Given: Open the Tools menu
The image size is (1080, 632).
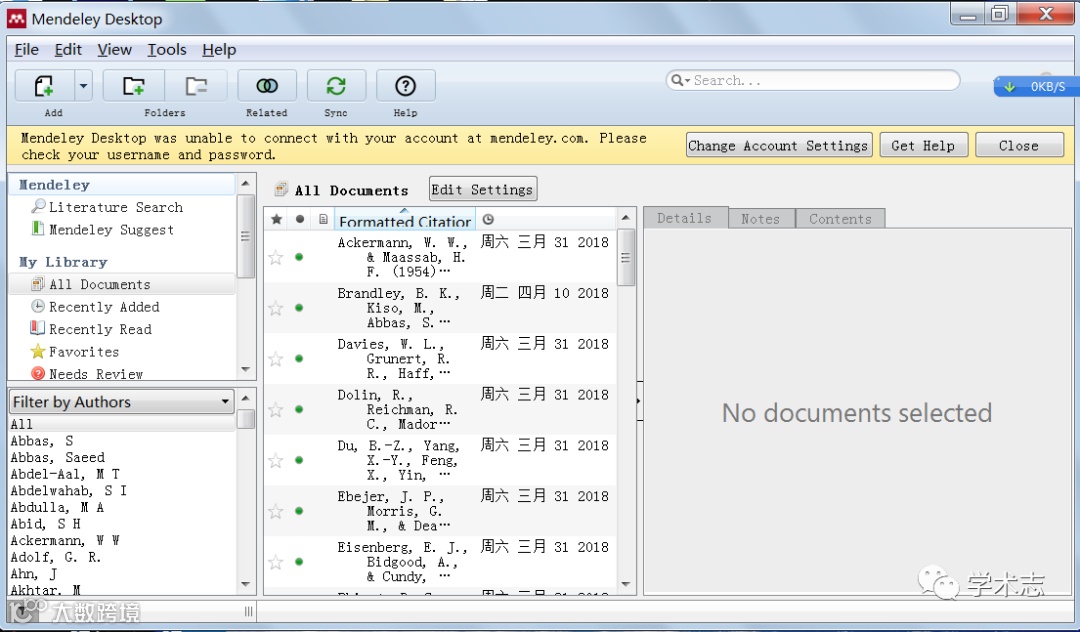Looking at the screenshot, I should 167,50.
